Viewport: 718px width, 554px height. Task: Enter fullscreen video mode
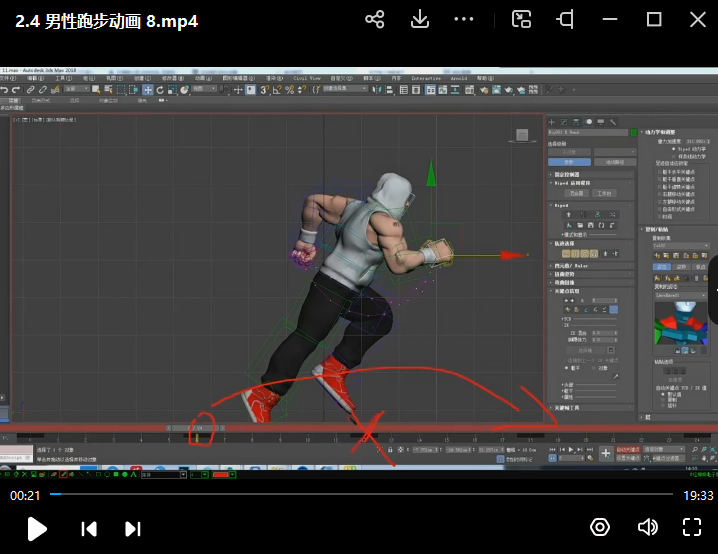tap(691, 527)
